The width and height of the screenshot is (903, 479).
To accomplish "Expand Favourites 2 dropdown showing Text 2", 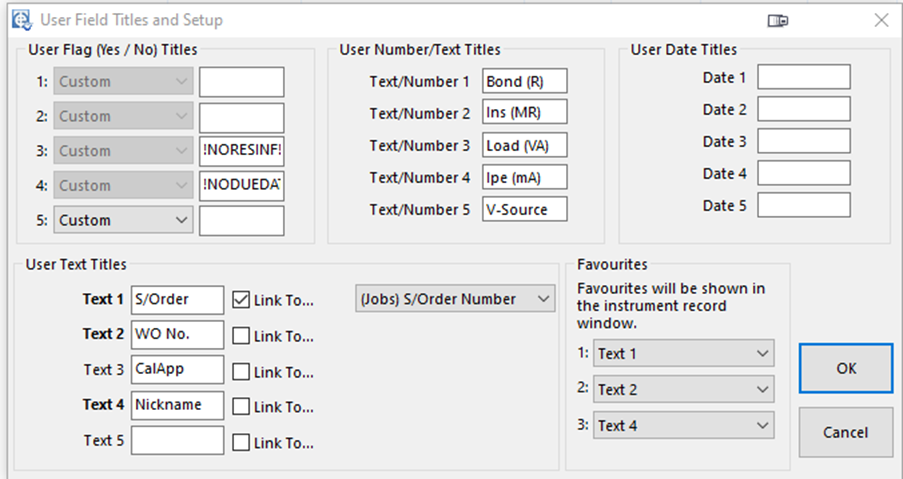I will pos(683,390).
